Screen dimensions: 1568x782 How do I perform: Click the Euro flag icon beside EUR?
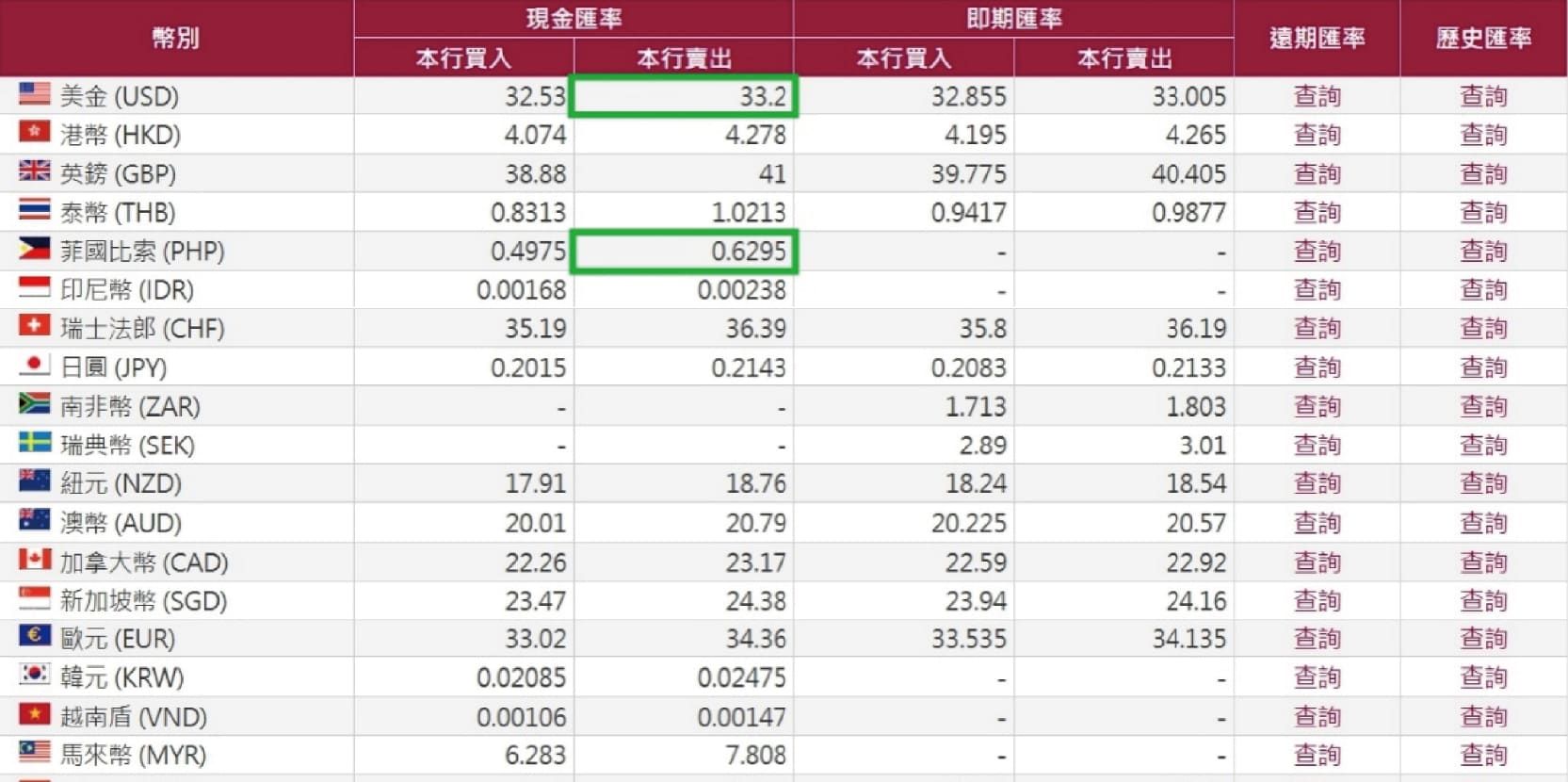point(35,636)
